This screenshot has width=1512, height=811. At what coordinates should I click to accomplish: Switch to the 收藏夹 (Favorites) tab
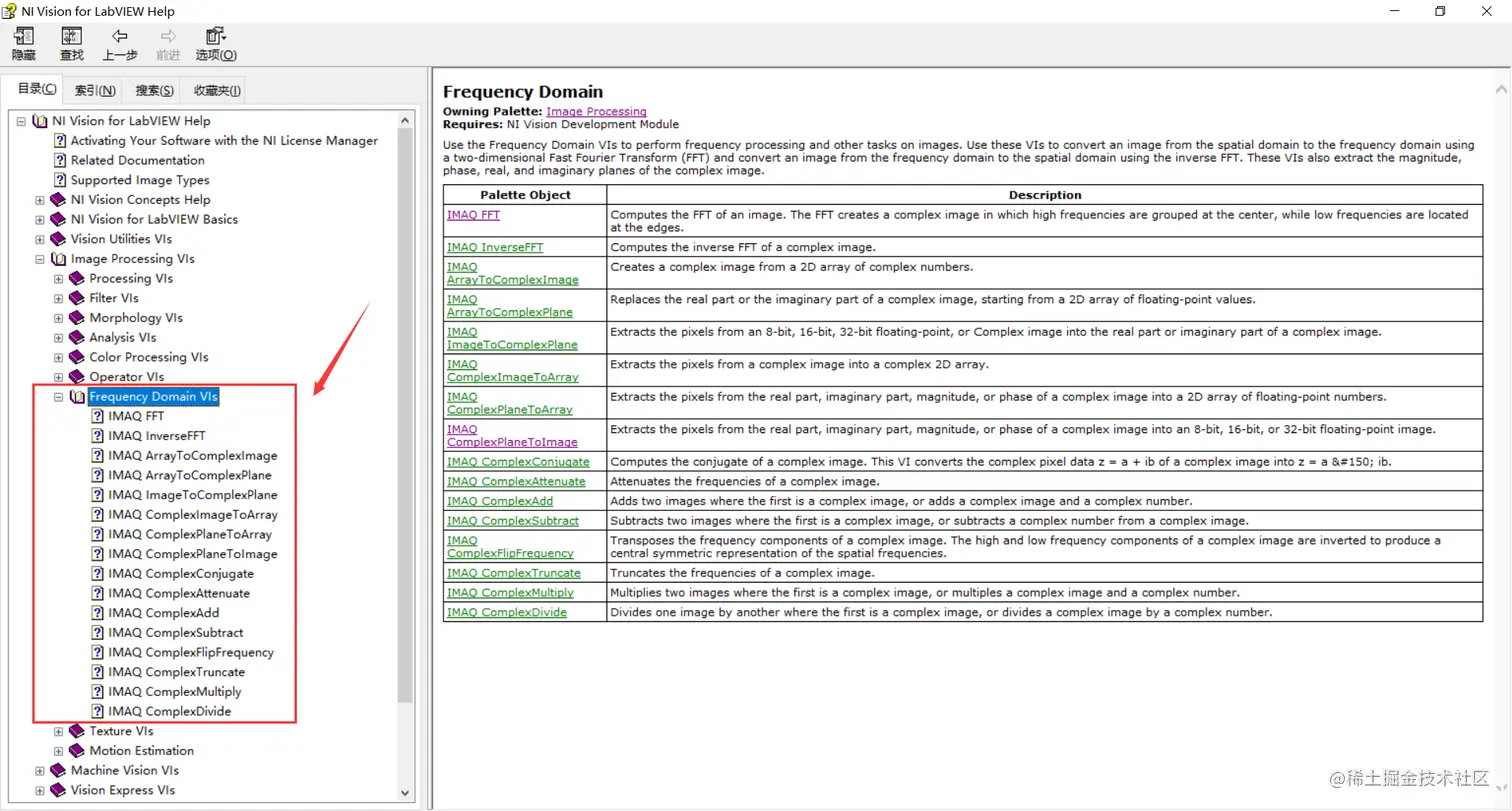pyautogui.click(x=217, y=90)
